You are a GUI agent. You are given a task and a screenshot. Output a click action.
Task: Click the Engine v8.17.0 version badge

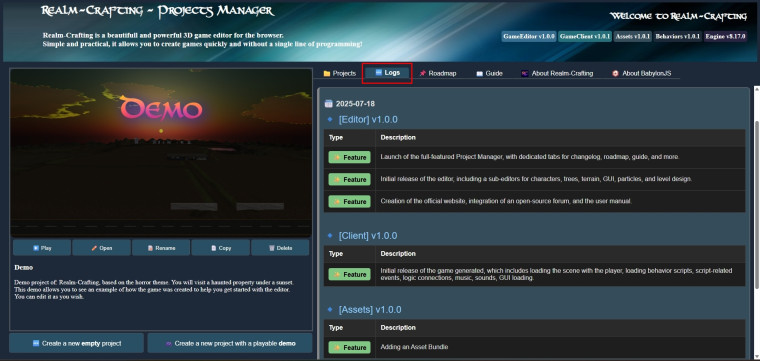(725, 36)
